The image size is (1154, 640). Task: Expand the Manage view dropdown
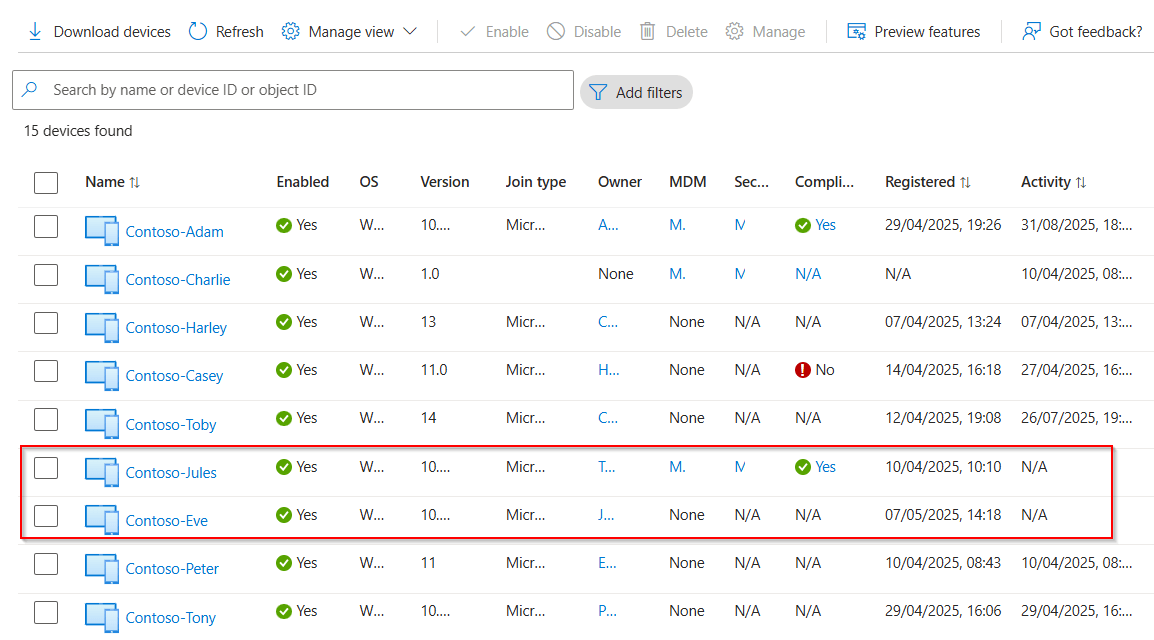click(410, 31)
